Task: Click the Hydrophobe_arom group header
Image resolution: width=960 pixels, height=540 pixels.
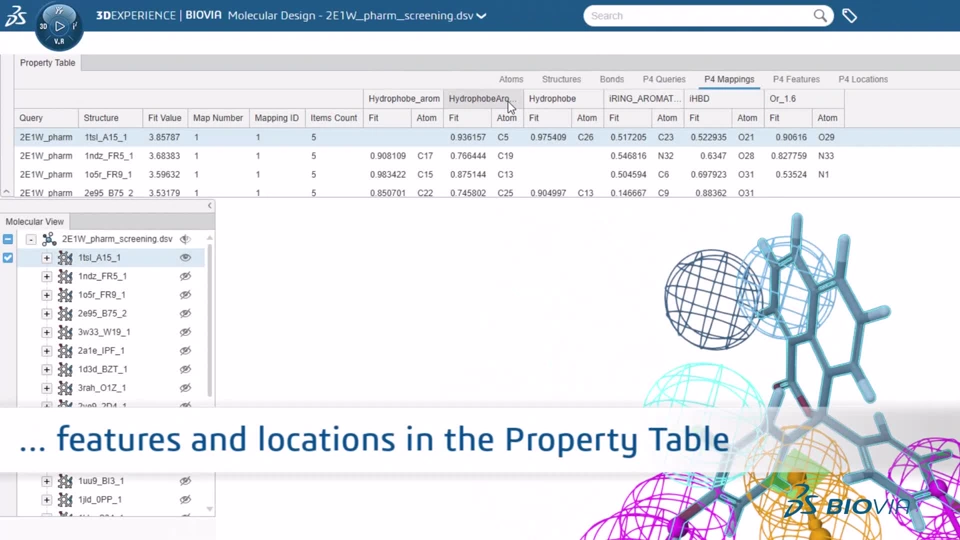Action: pos(403,99)
